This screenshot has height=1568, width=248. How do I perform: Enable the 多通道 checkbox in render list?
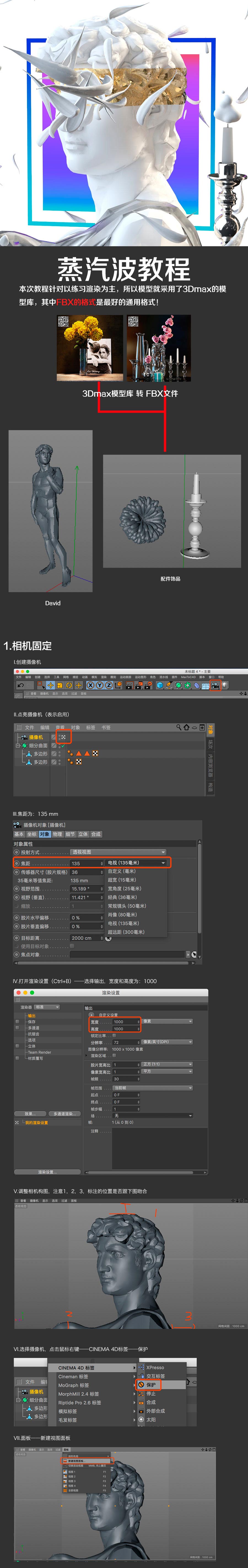[17, 1027]
